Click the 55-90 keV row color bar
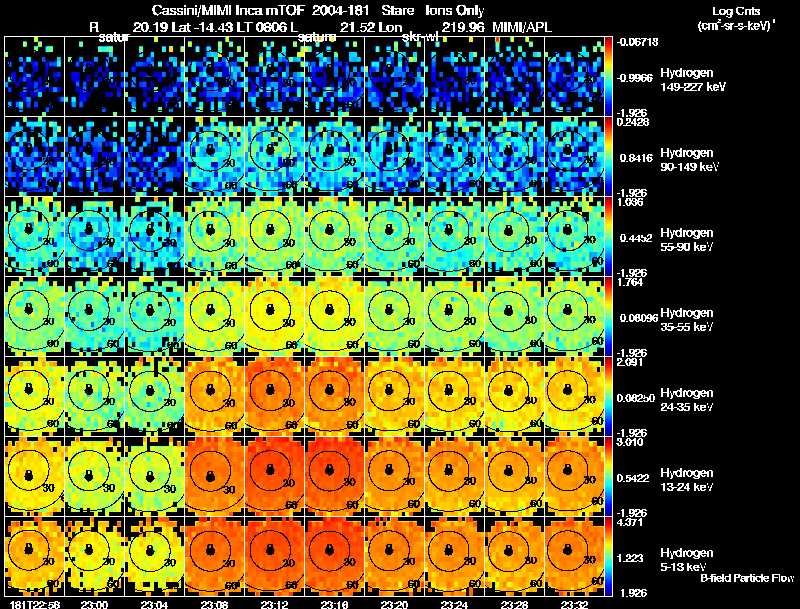Viewport: 800px width, 609px height. [608, 236]
